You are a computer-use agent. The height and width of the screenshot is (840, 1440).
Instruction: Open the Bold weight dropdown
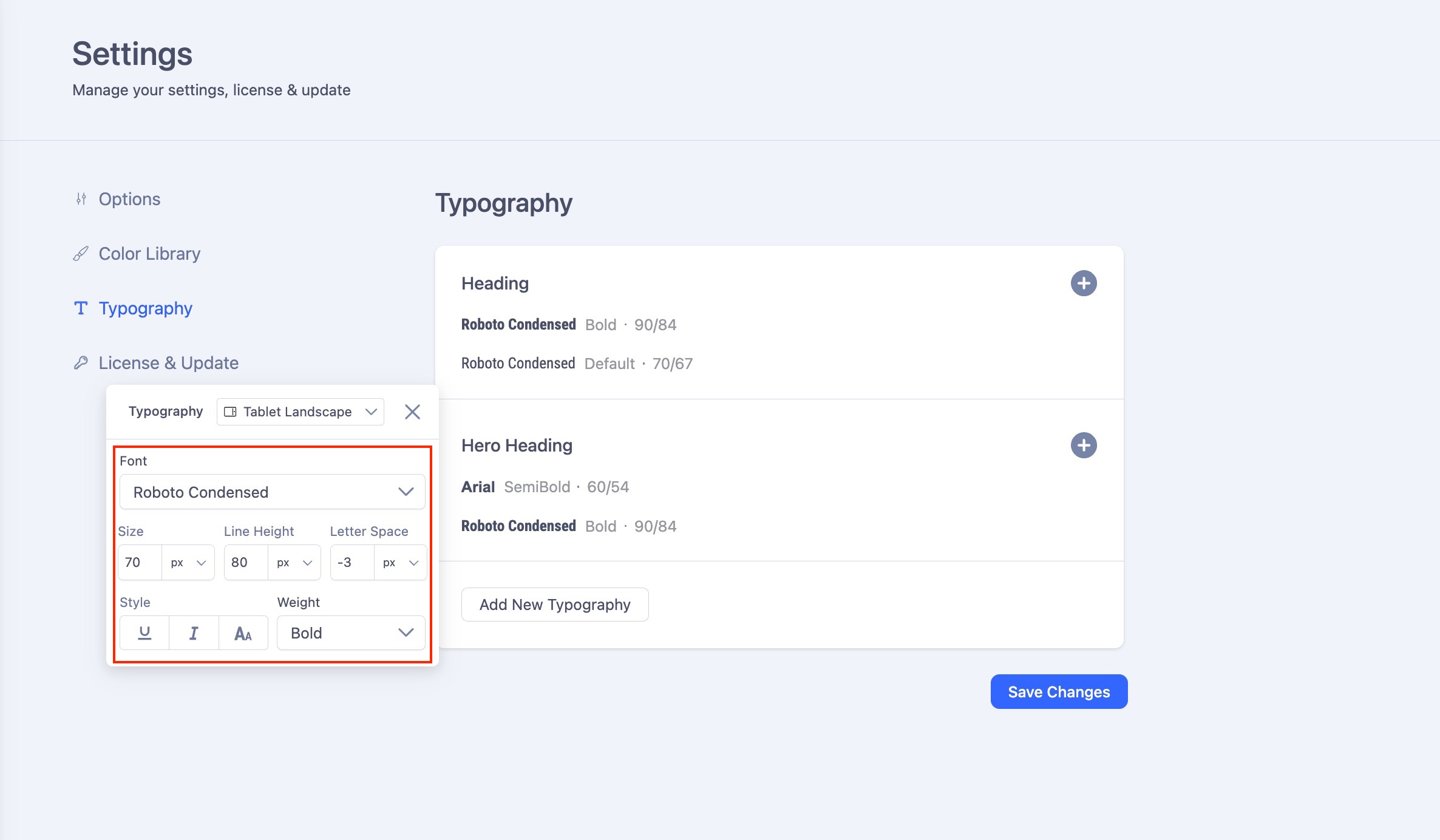point(351,633)
